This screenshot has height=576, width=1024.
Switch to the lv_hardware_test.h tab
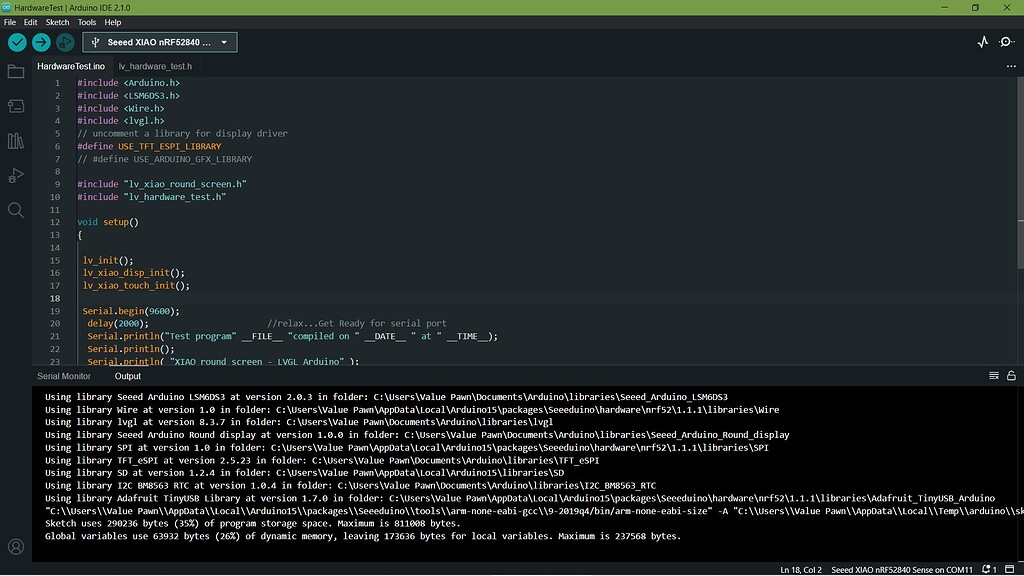155,66
